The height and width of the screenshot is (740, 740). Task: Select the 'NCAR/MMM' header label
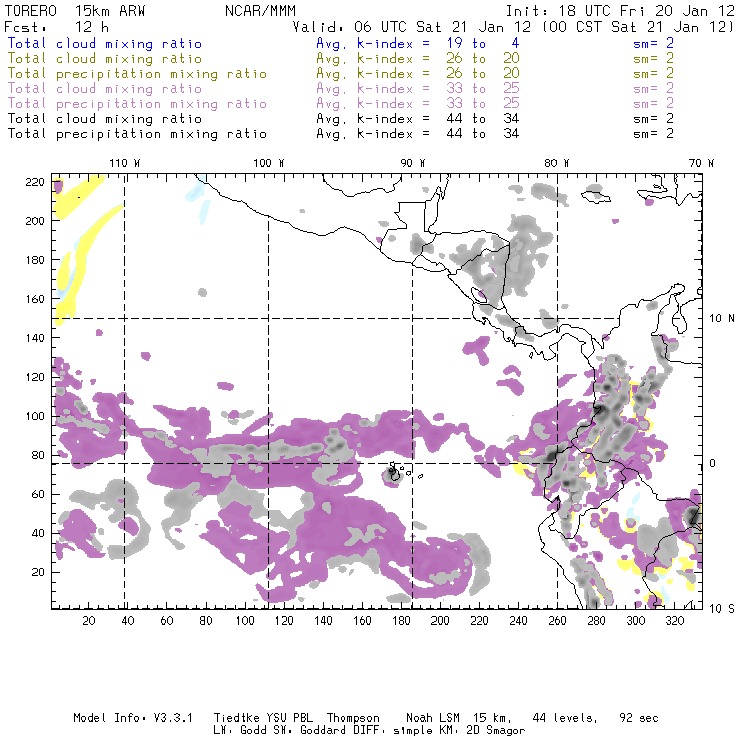pyautogui.click(x=261, y=11)
